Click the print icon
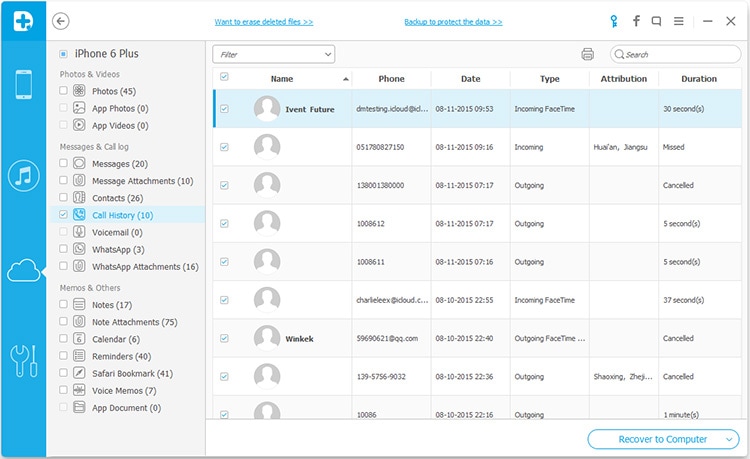Viewport: 750px width, 459px height. (587, 54)
